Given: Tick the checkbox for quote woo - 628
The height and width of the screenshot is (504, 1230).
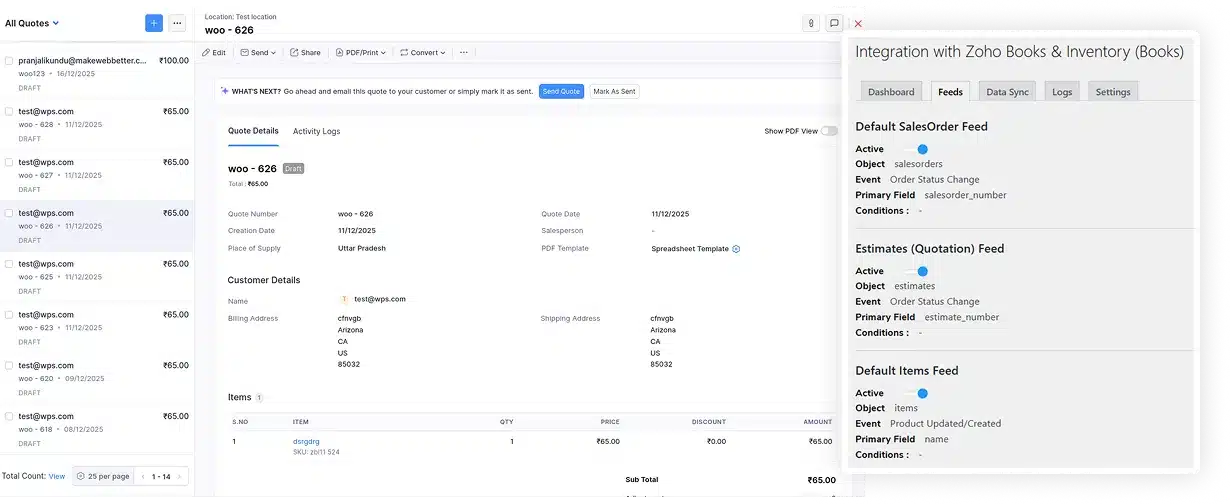Looking at the screenshot, I should [x=9, y=111].
